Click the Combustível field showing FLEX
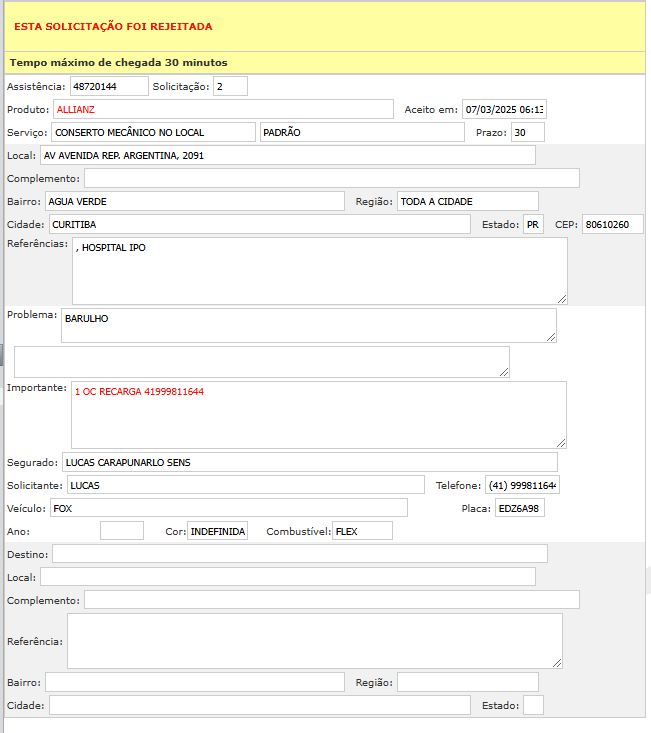 pos(362,531)
